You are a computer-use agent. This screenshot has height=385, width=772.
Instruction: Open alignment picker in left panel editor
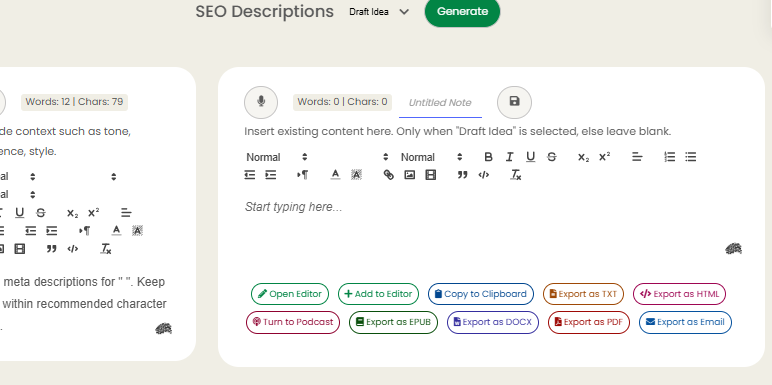[126, 213]
